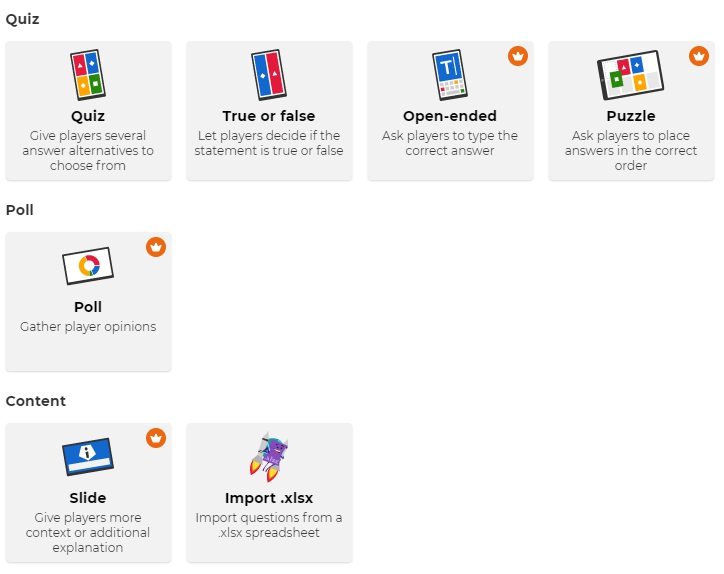Click "Import questions from a .xlsx spreadsheet" text
Screen dimensions: 724x574
[x=269, y=525]
